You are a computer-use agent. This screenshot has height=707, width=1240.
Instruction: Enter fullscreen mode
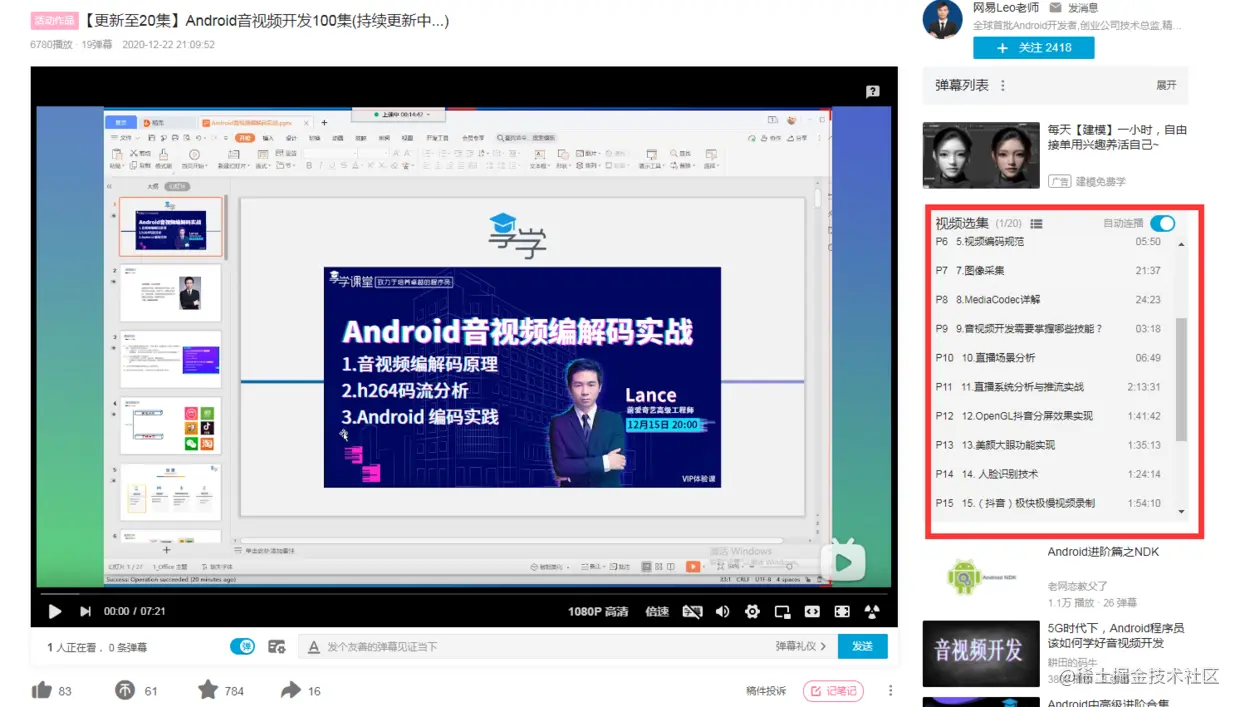point(872,611)
